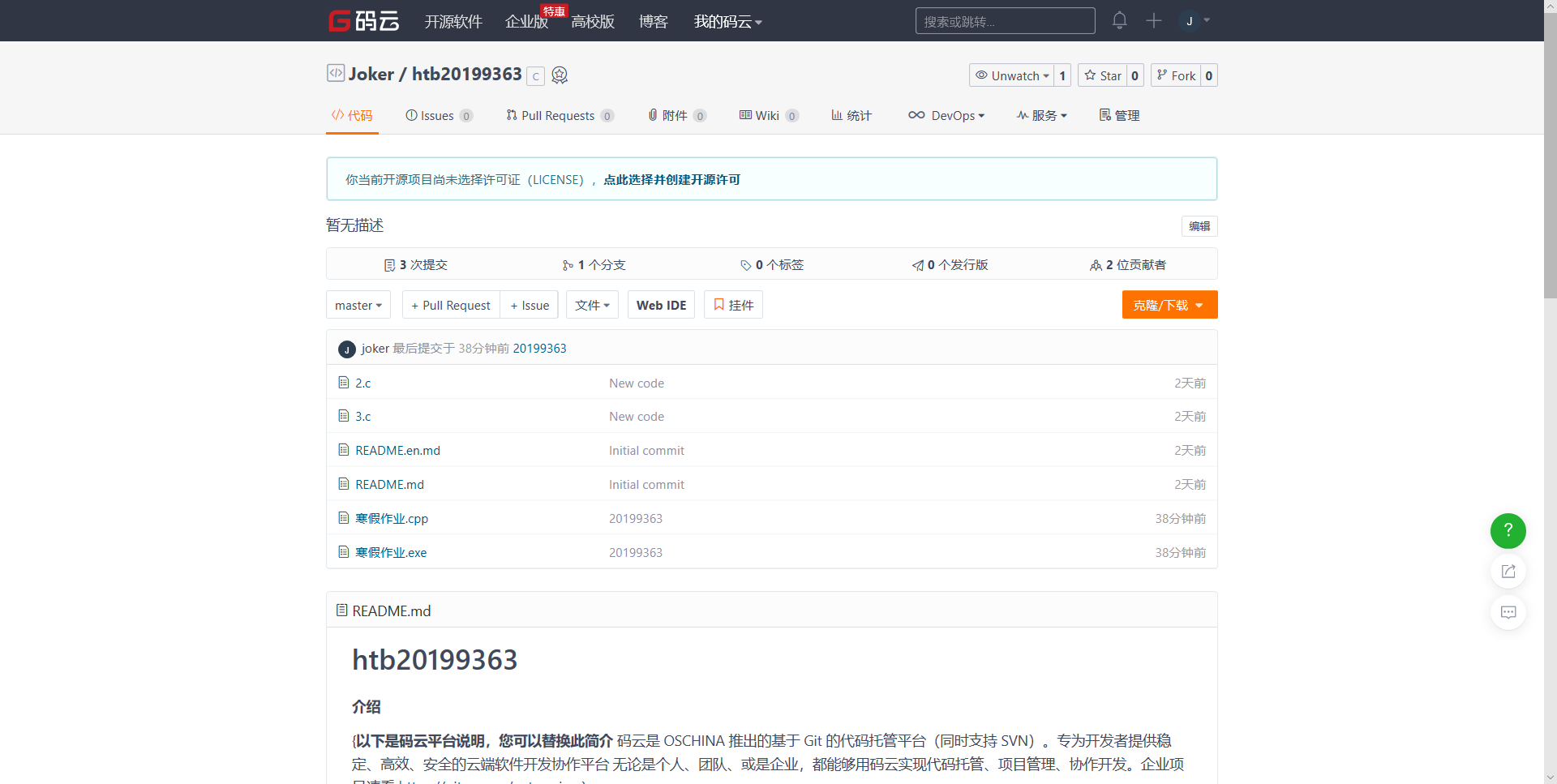Open the Pull Requests tab
This screenshot has height=784, width=1557.
pos(560,115)
